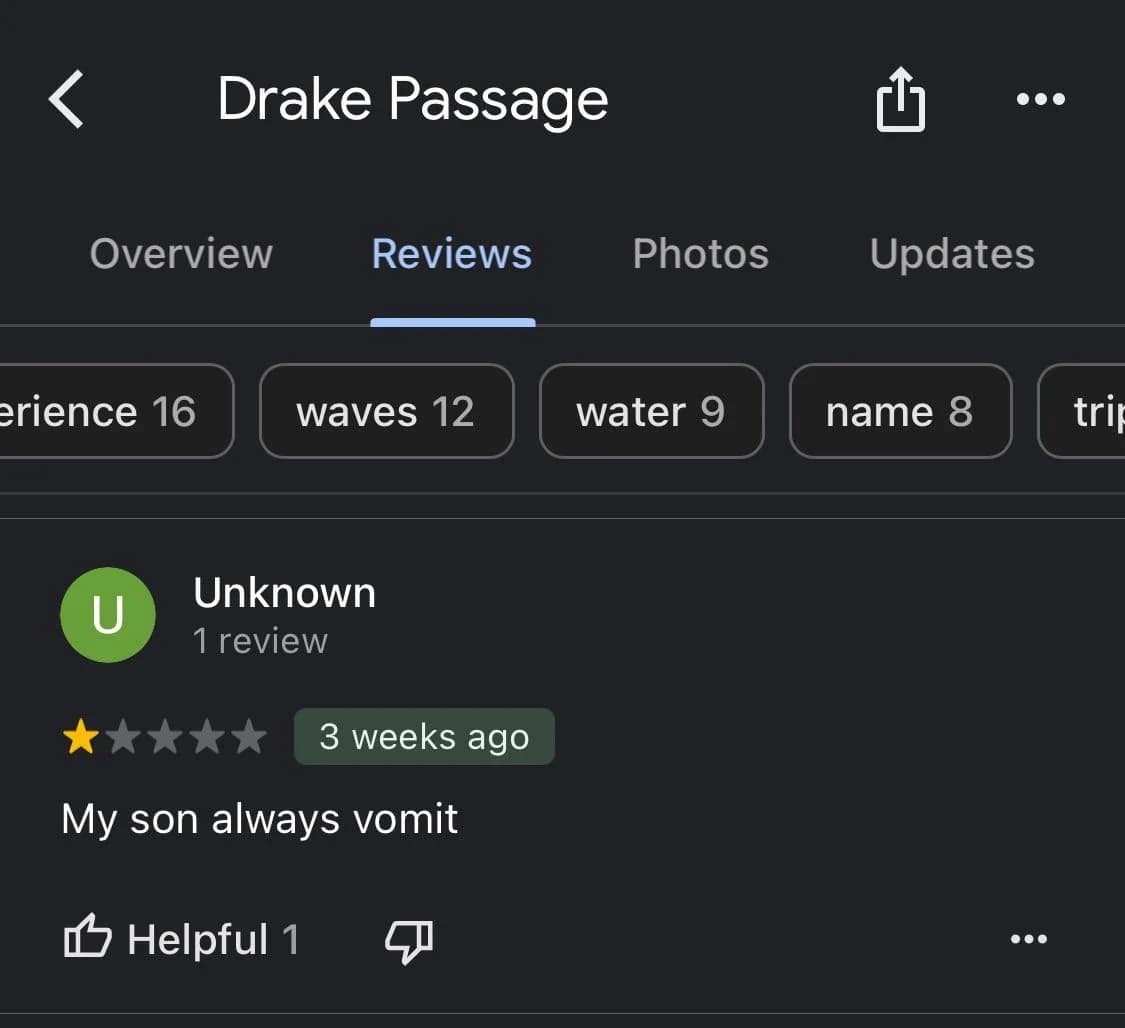Open reviewer name "Unknown" profile
Viewport: 1125px width, 1028px height.
285,593
